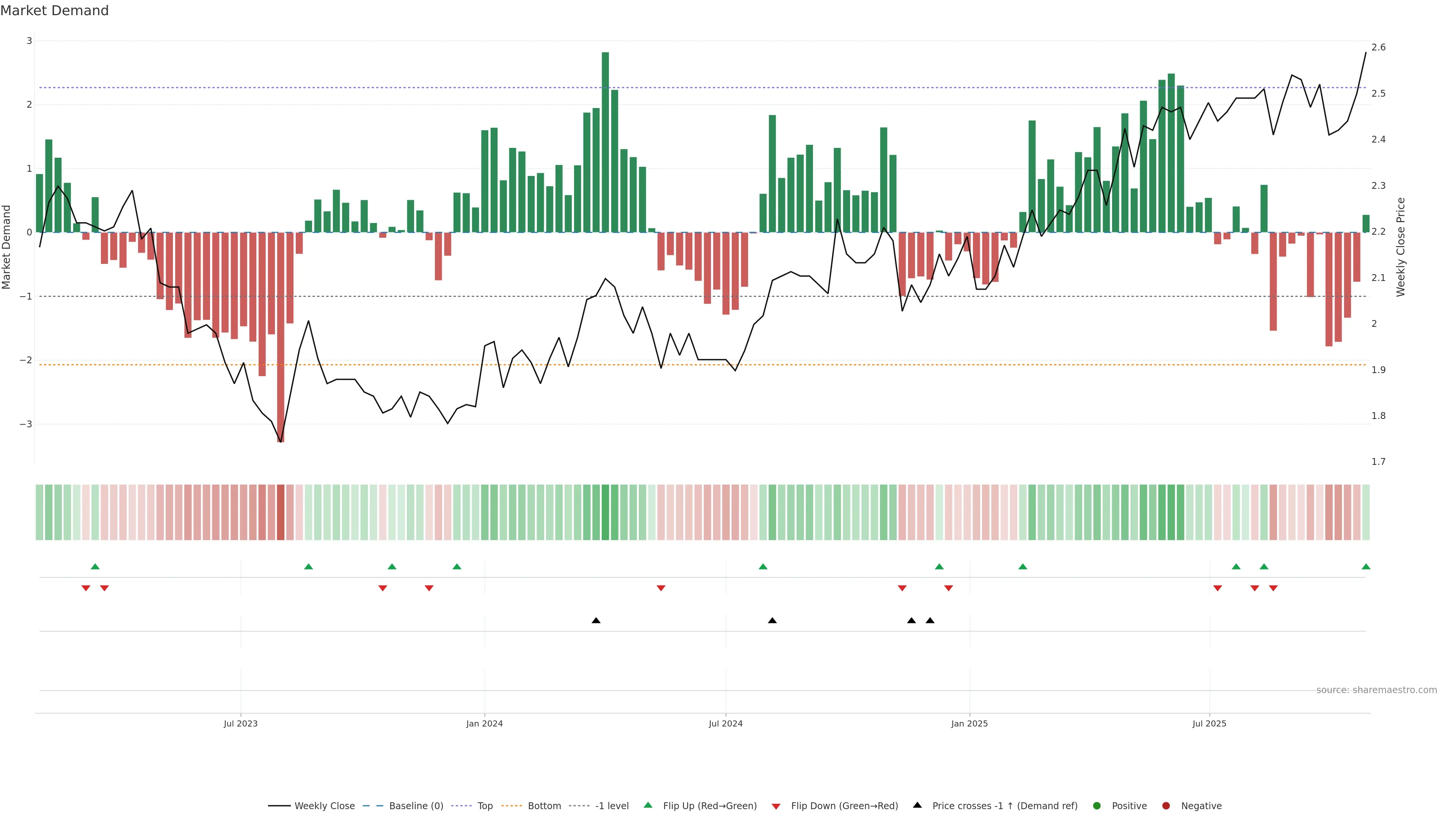Click the Market Demand chart title
The width and height of the screenshot is (1456, 819).
point(54,11)
